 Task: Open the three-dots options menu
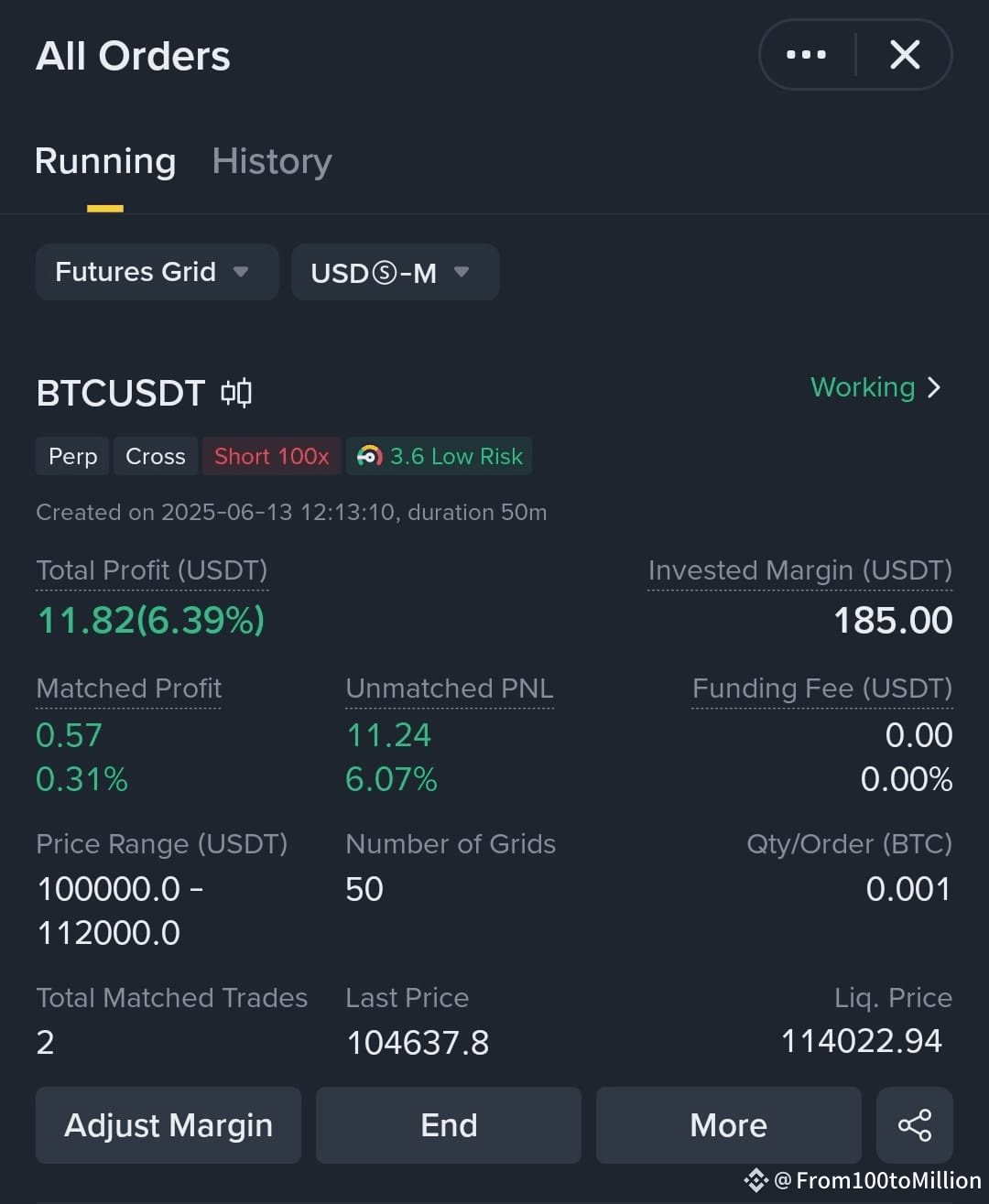(806, 55)
